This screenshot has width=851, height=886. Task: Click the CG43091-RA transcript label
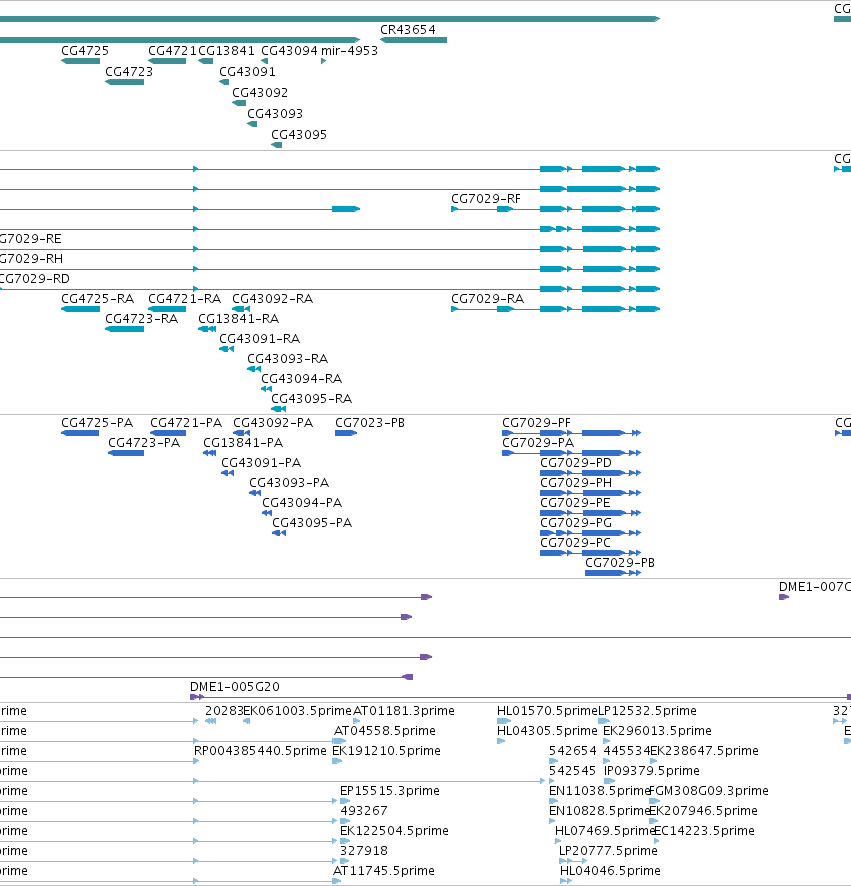tap(259, 339)
